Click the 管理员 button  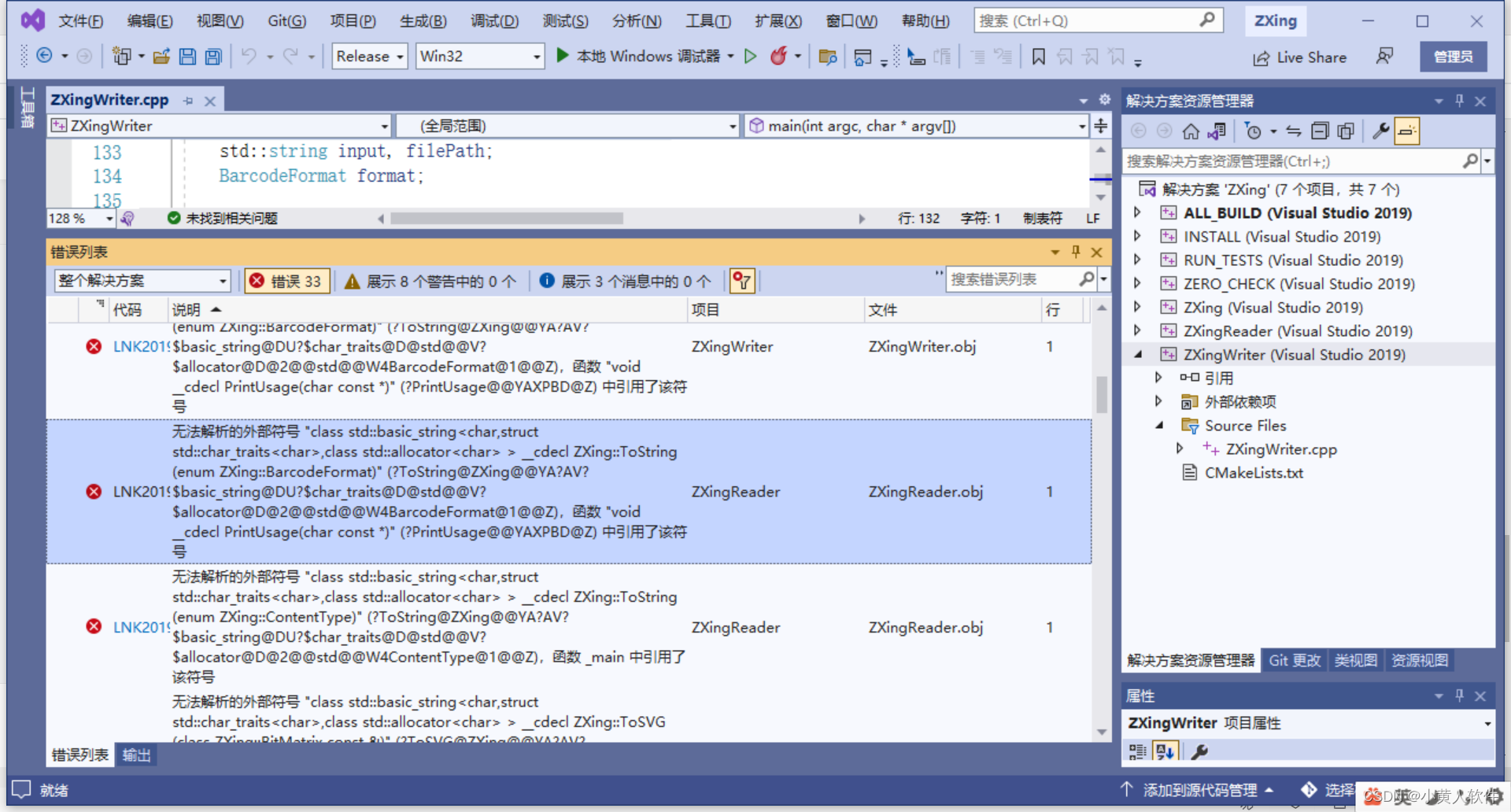point(1452,56)
